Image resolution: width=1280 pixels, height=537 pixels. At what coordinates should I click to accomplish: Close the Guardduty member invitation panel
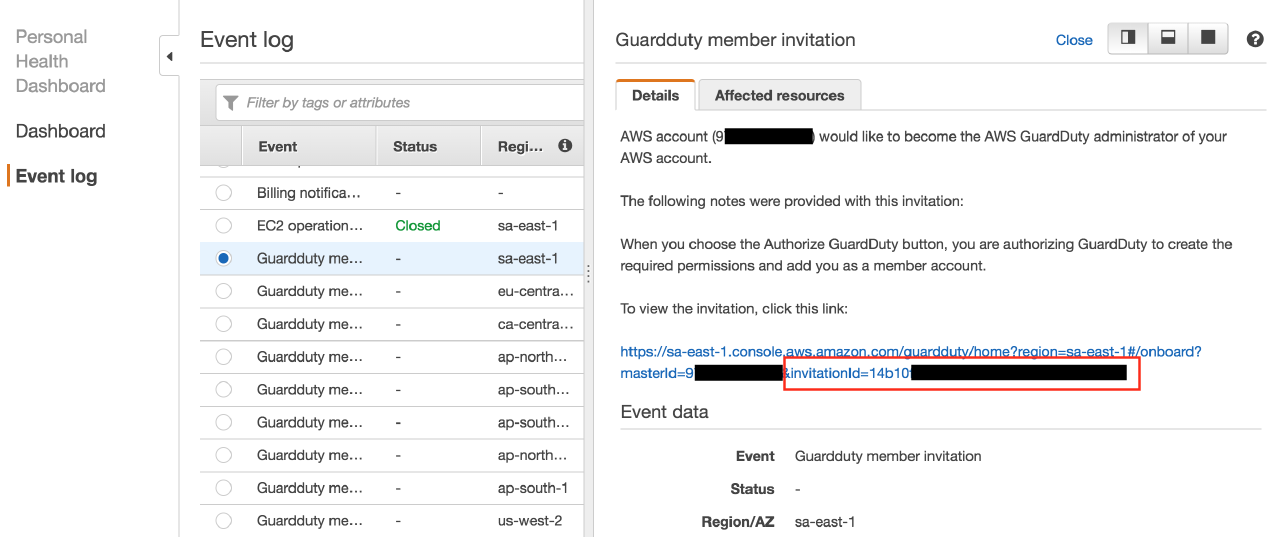click(1074, 40)
